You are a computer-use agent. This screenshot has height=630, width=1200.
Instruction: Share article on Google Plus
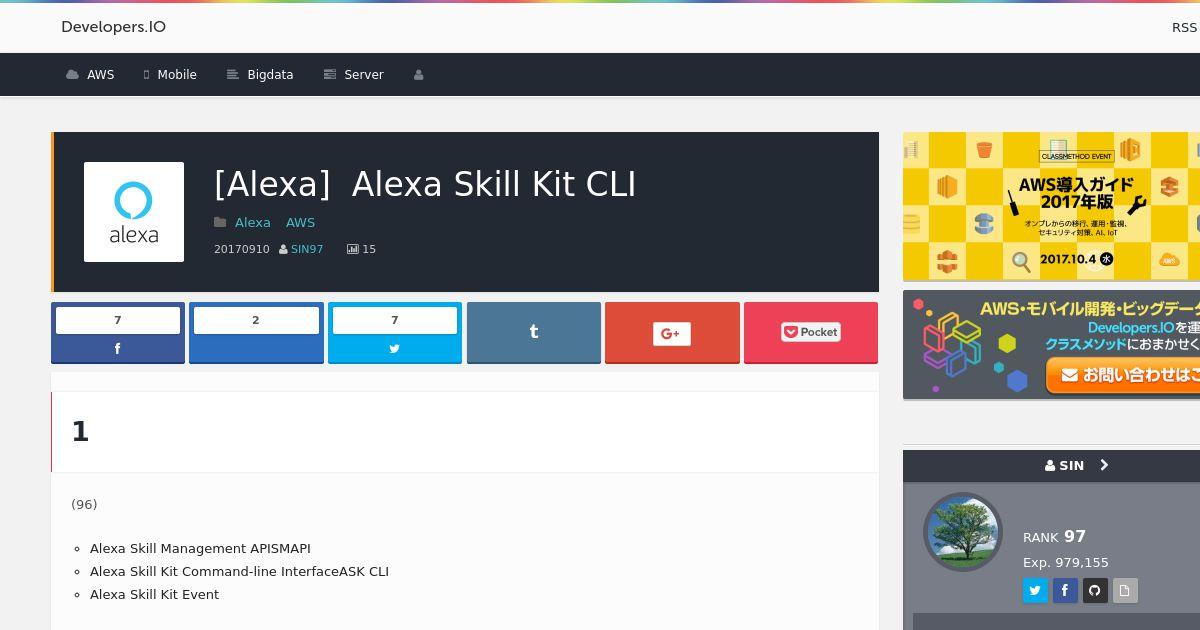pyautogui.click(x=672, y=333)
